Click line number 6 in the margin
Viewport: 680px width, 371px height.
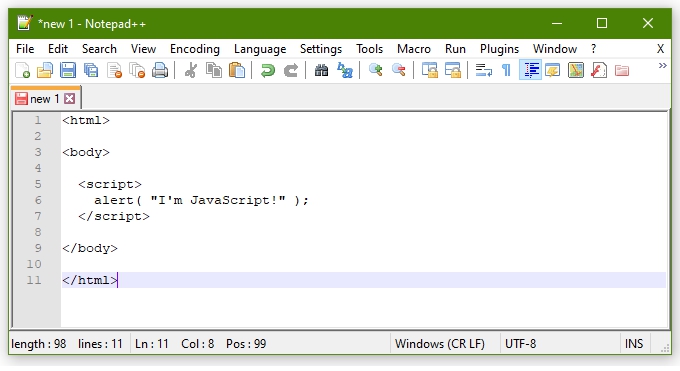coord(38,200)
